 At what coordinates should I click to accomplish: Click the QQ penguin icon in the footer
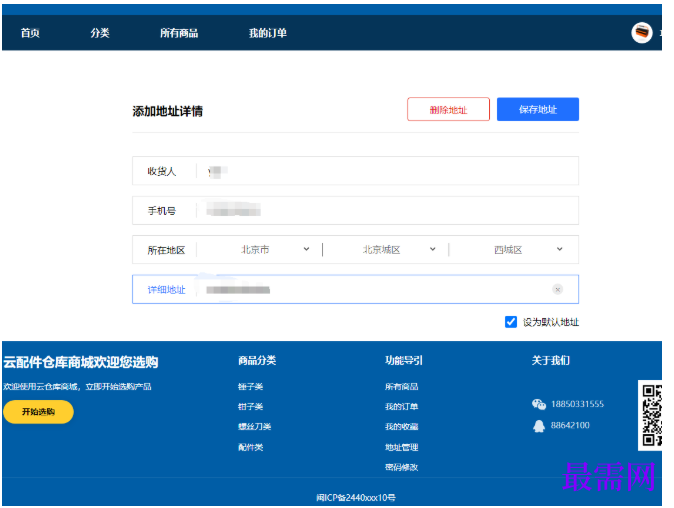(x=539, y=425)
